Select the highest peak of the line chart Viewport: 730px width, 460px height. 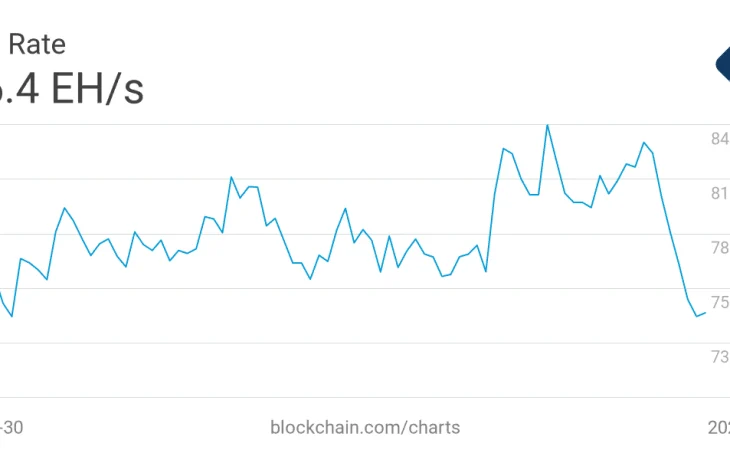[548, 125]
